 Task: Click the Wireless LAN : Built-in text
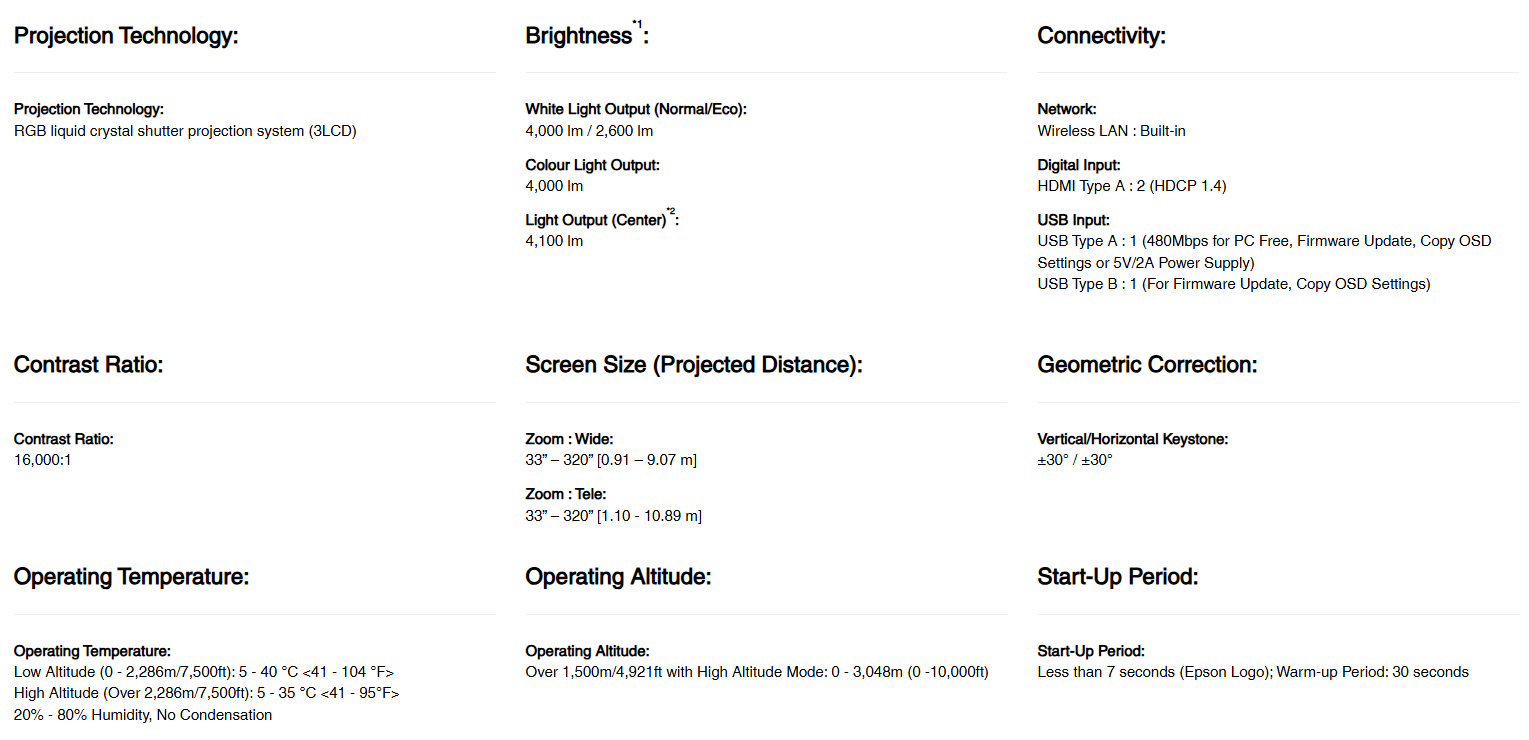1111,131
